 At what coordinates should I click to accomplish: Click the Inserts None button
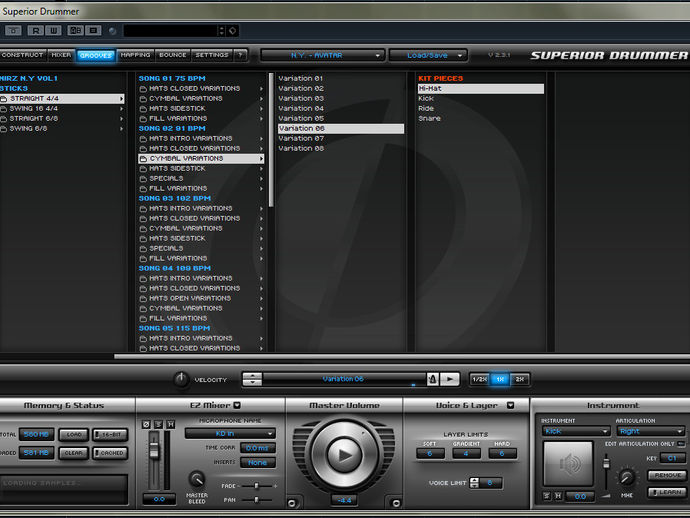tap(258, 463)
